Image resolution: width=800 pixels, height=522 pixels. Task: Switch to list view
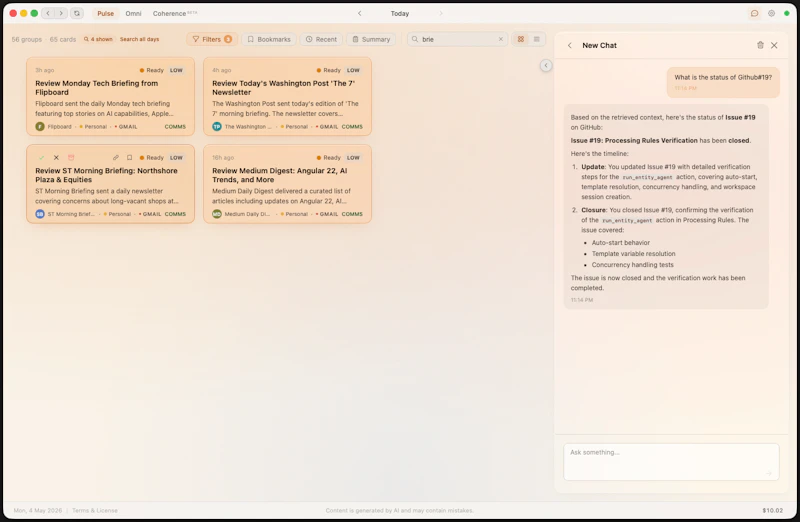pyautogui.click(x=536, y=39)
